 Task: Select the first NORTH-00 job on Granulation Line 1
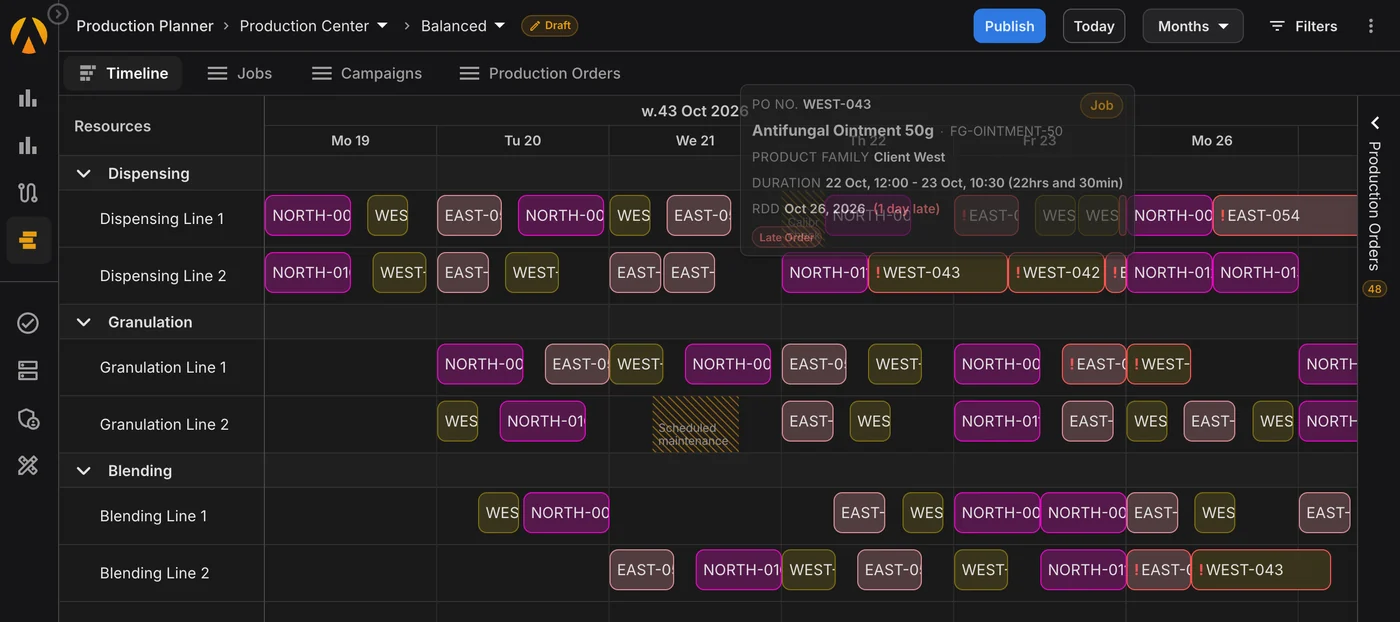pyautogui.click(x=480, y=364)
